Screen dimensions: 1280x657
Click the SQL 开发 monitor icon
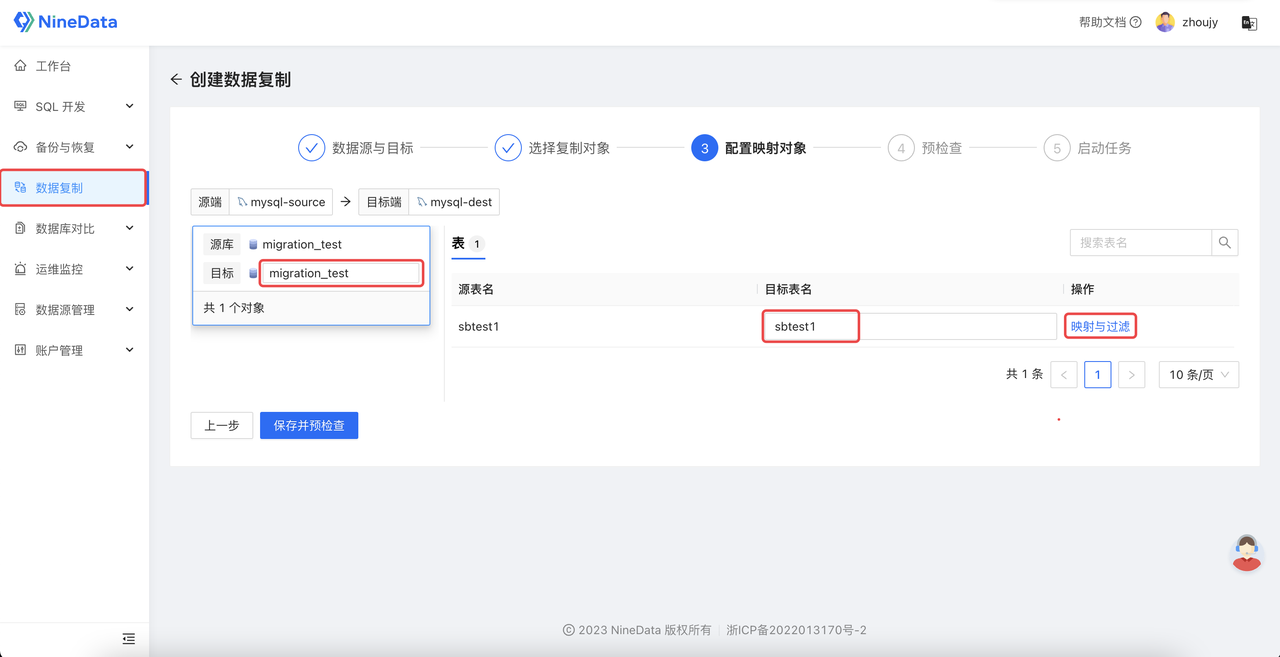pos(20,106)
